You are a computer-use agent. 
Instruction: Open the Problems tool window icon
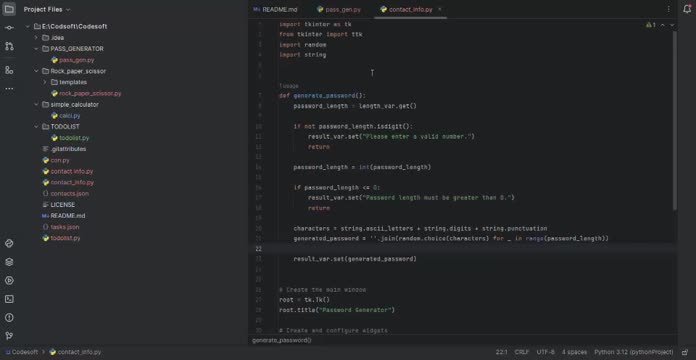[x=9, y=318]
